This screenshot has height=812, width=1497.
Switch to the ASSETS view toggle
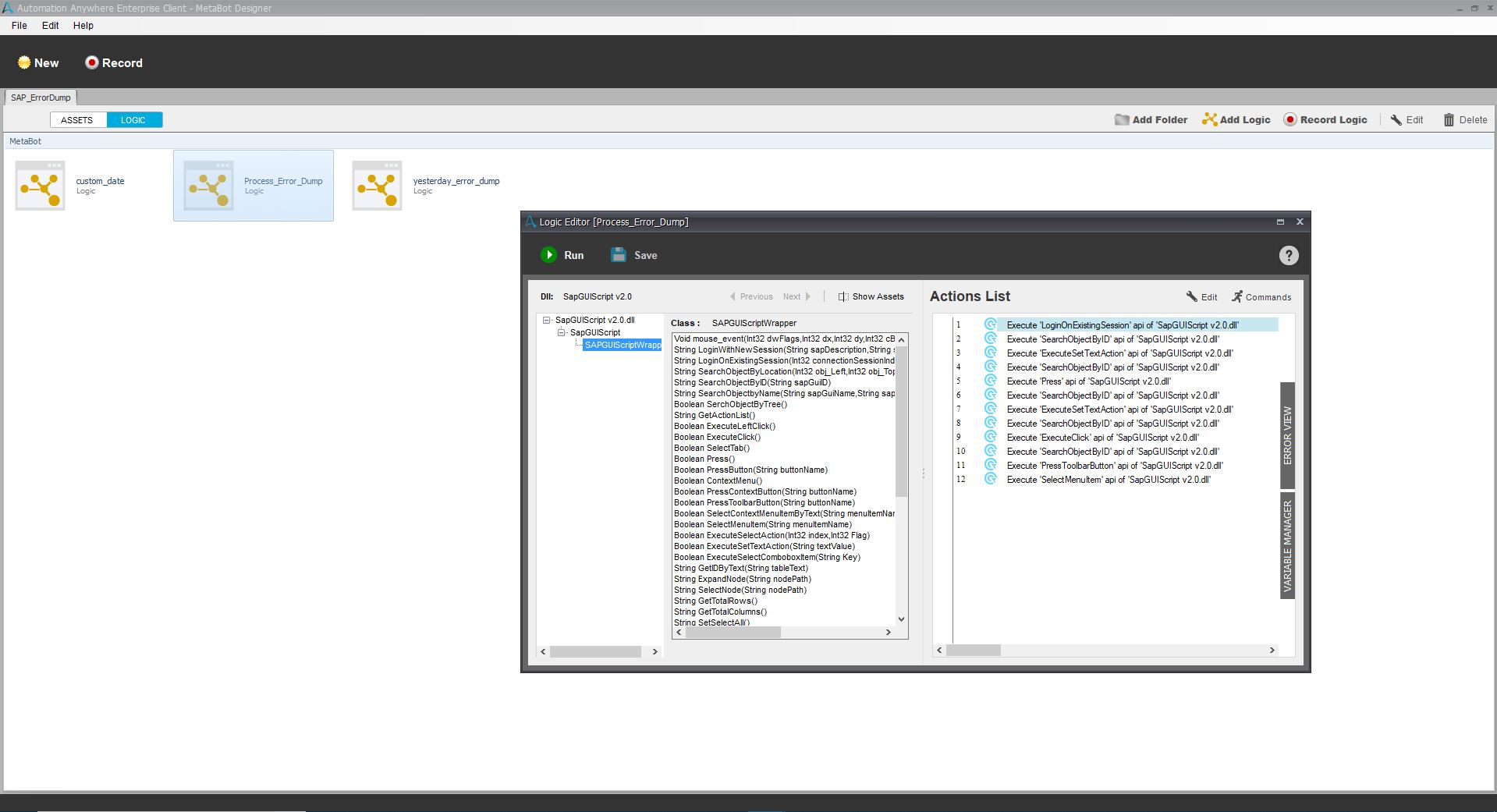[x=77, y=119]
